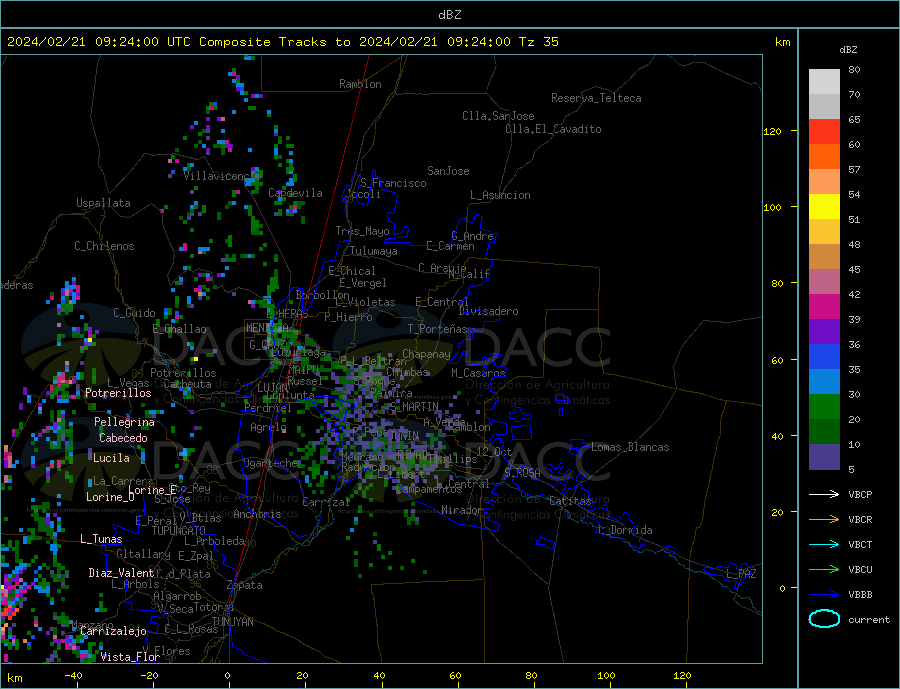Click the orange VBCR arrow in legend
This screenshot has height=689, width=900.
(x=824, y=520)
